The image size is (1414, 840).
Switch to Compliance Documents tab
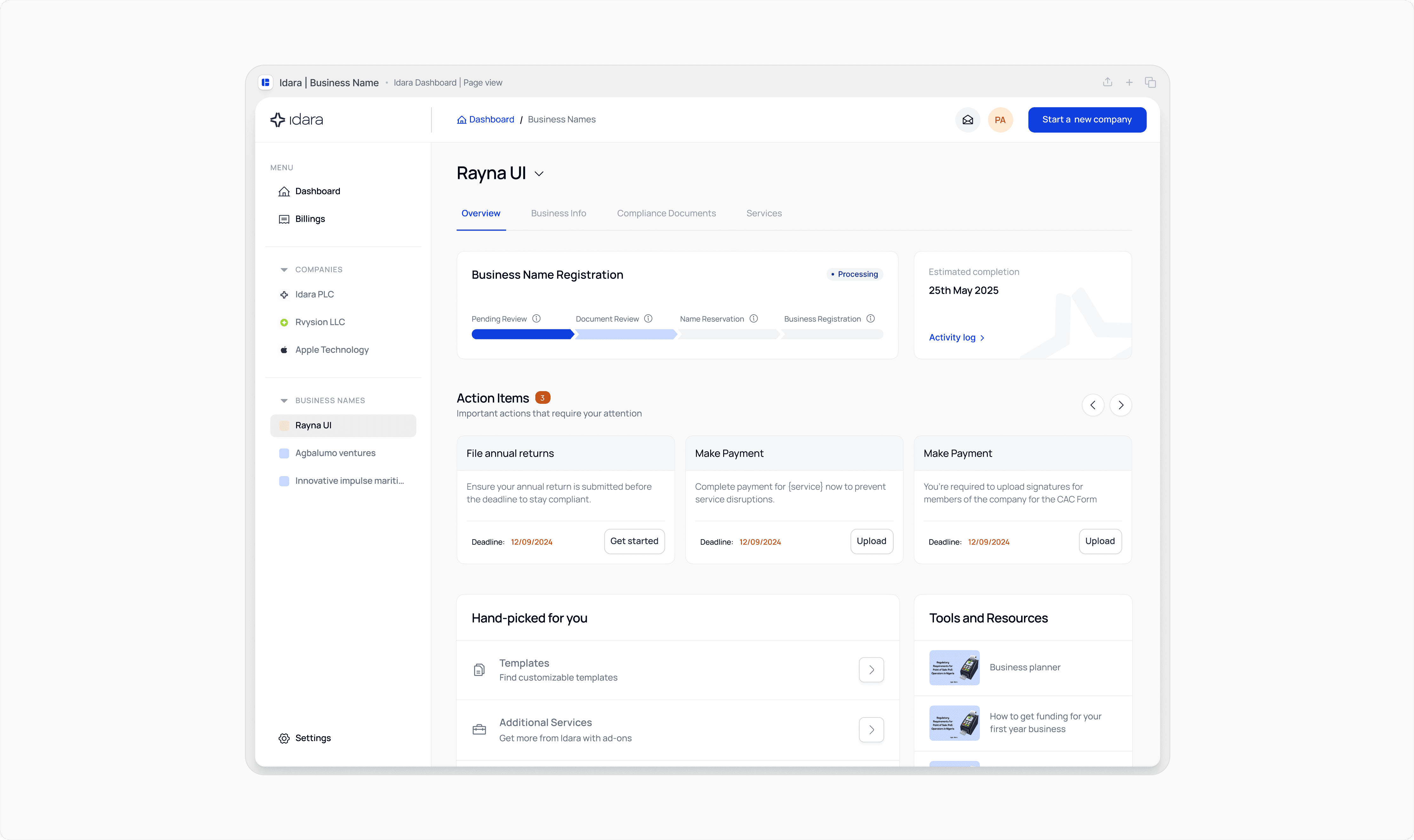pyautogui.click(x=666, y=213)
